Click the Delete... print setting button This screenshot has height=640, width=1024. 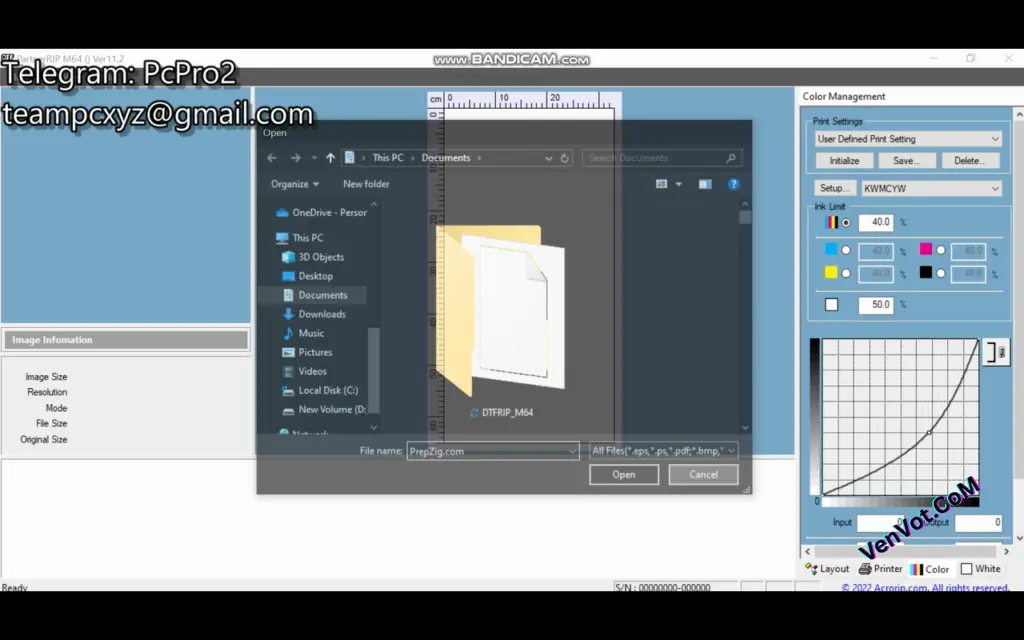970,161
